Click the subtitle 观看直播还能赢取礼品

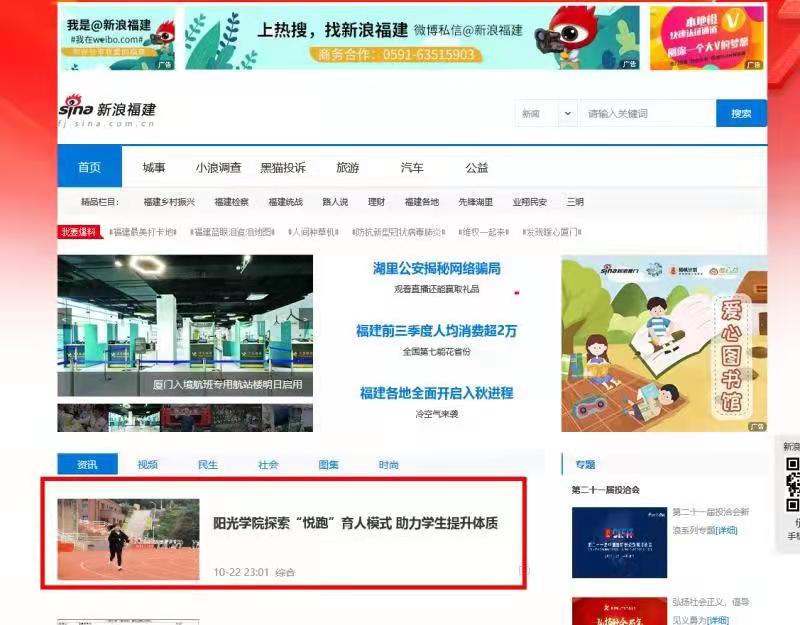pos(437,289)
